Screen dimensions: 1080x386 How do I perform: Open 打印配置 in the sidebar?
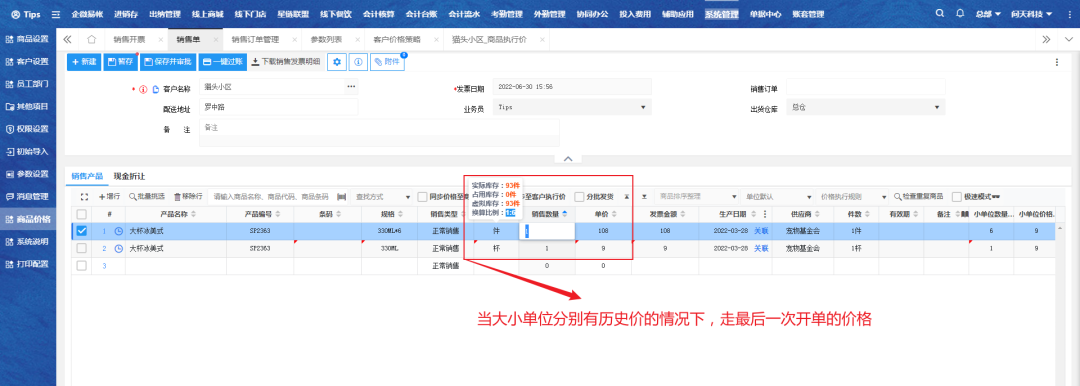28,264
